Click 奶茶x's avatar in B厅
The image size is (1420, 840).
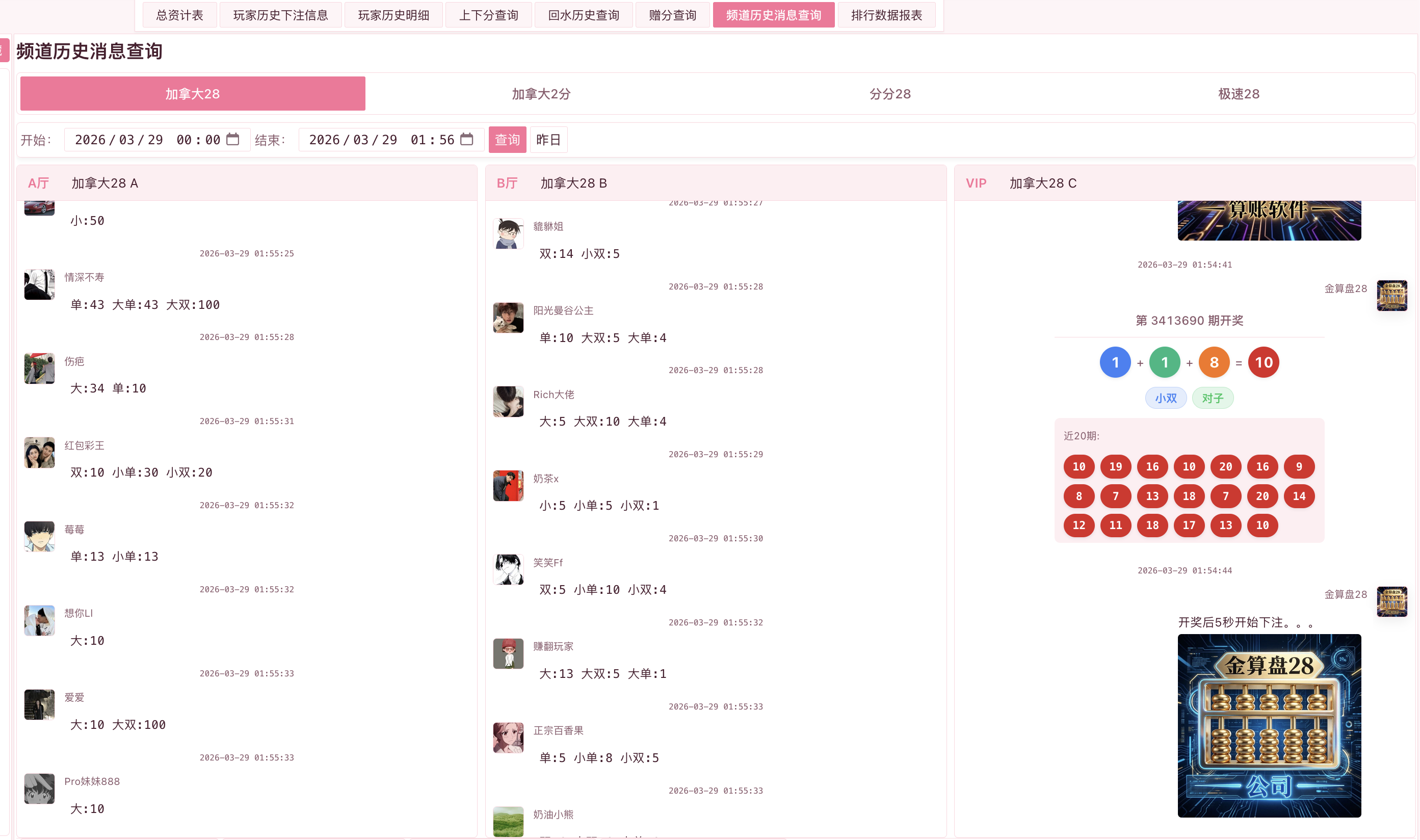coord(508,486)
